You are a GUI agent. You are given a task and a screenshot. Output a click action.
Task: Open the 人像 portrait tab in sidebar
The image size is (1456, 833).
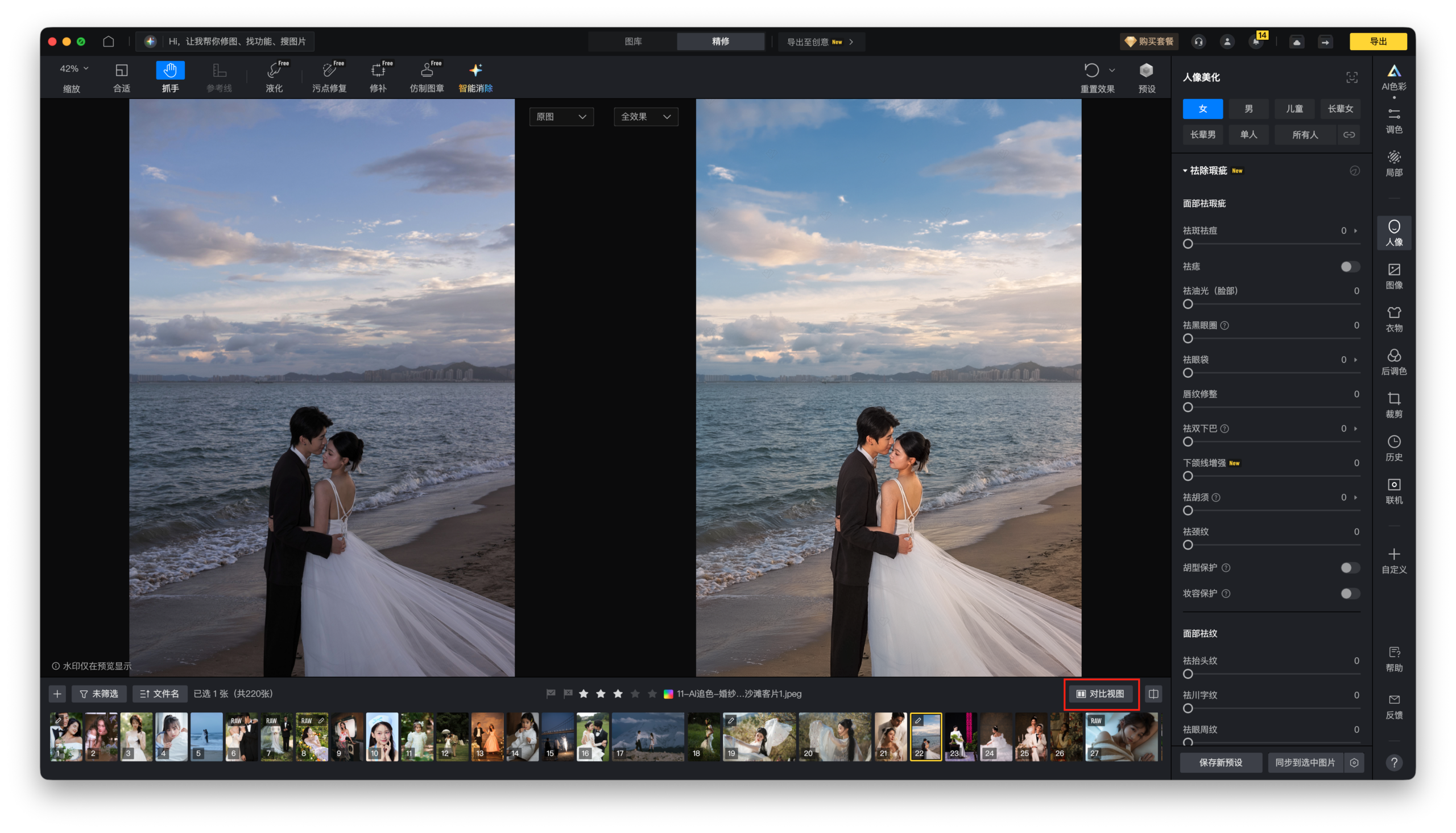1393,233
